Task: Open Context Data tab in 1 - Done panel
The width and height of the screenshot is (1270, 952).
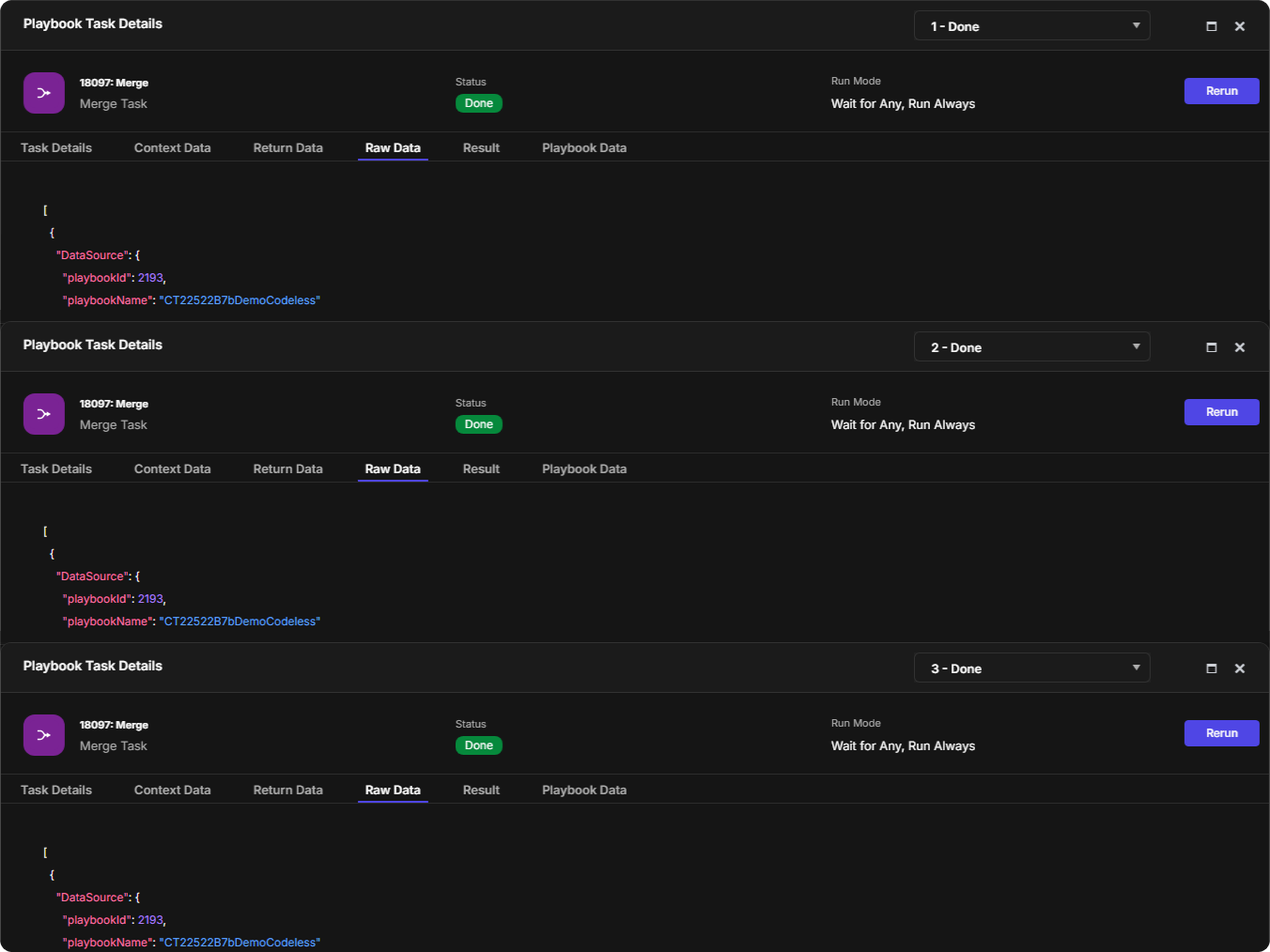Action: coord(173,148)
